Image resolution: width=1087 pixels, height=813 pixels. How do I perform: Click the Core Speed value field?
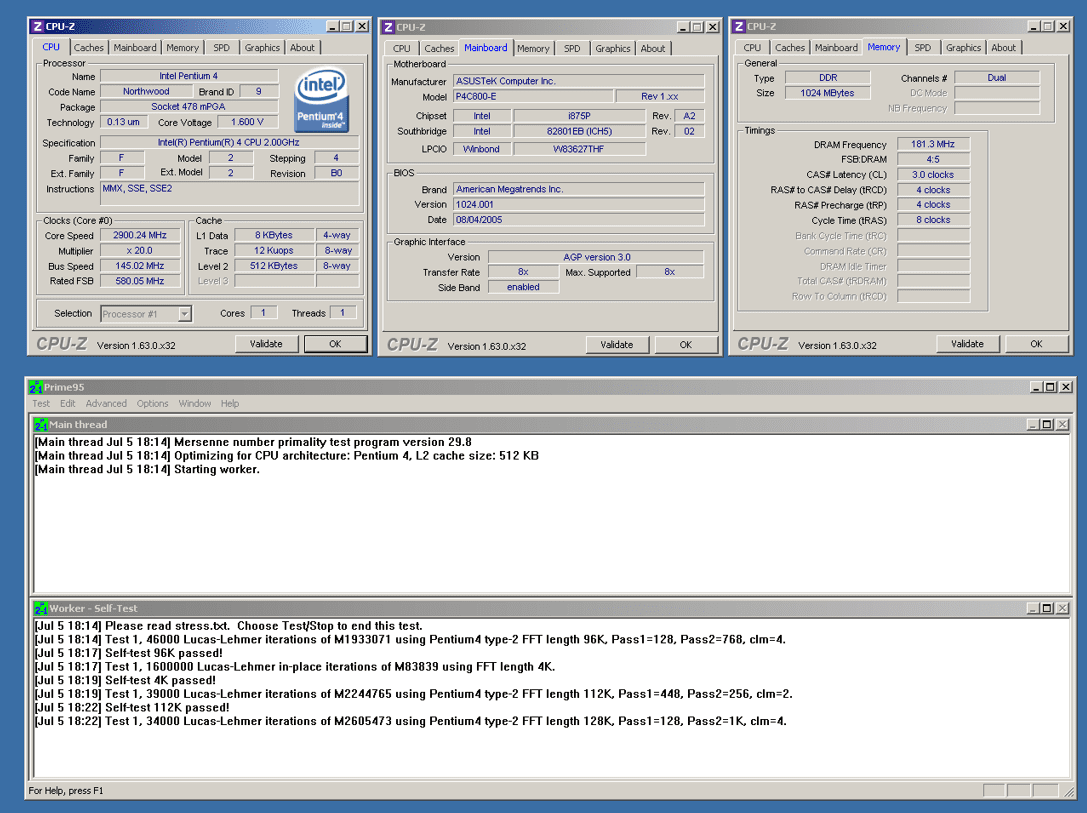pos(140,236)
